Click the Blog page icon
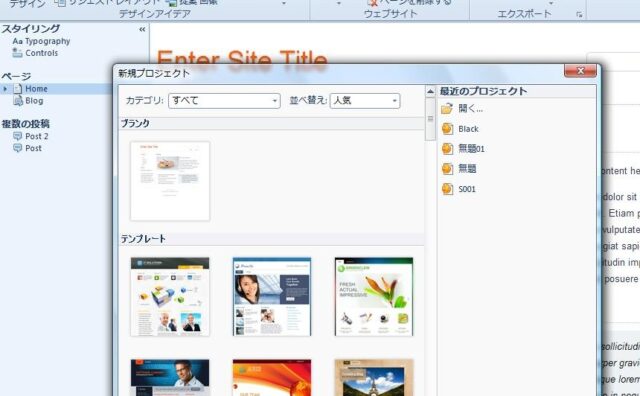 coord(18,100)
